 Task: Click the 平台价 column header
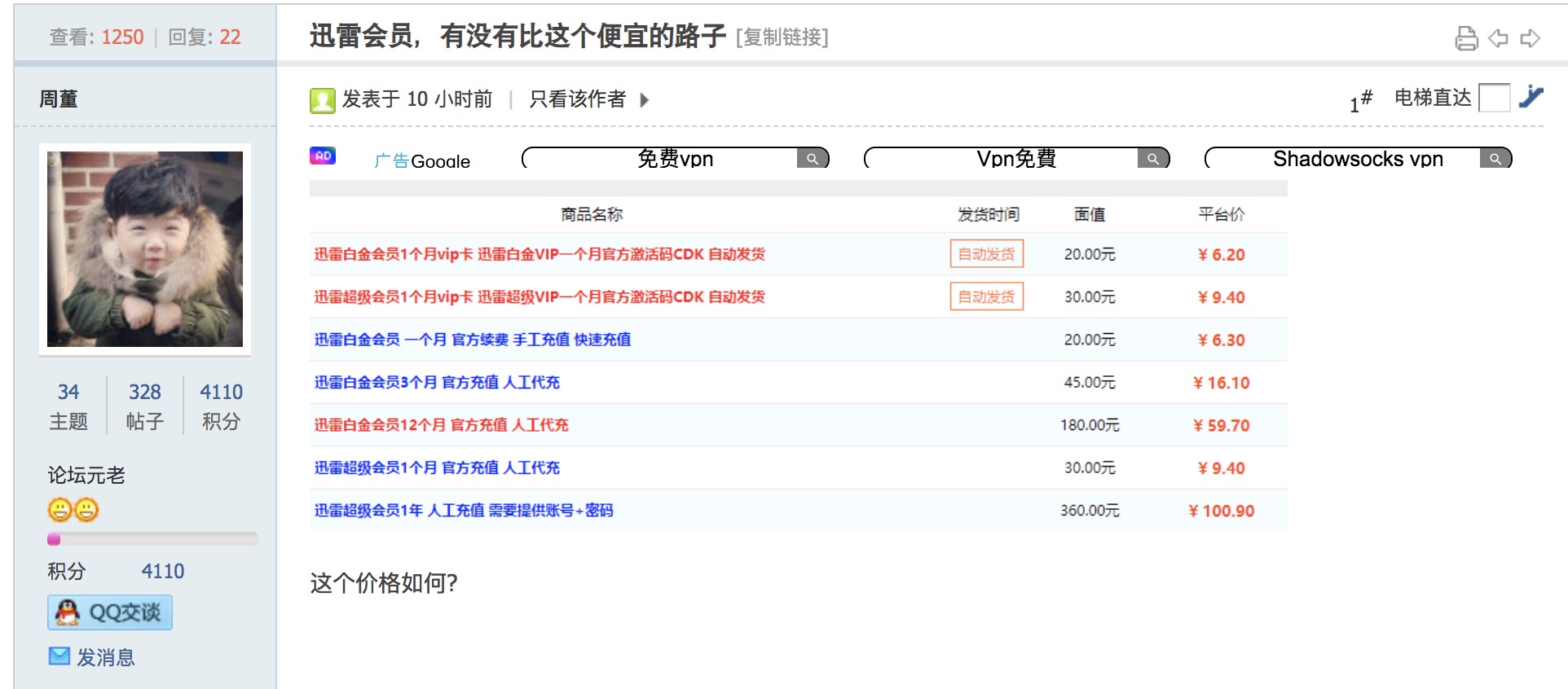pos(1222,214)
